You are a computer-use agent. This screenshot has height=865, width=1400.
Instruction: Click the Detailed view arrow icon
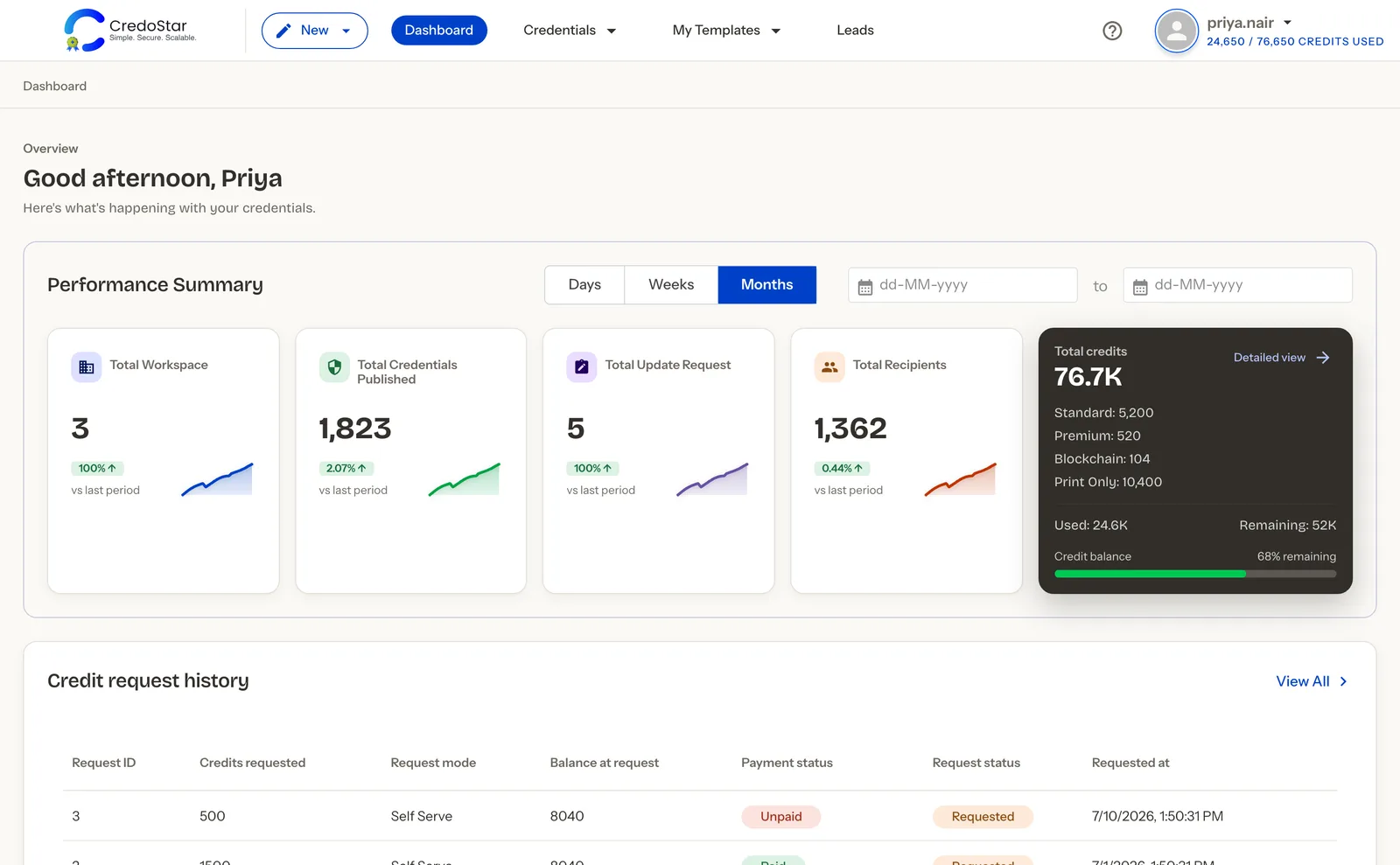(x=1323, y=358)
